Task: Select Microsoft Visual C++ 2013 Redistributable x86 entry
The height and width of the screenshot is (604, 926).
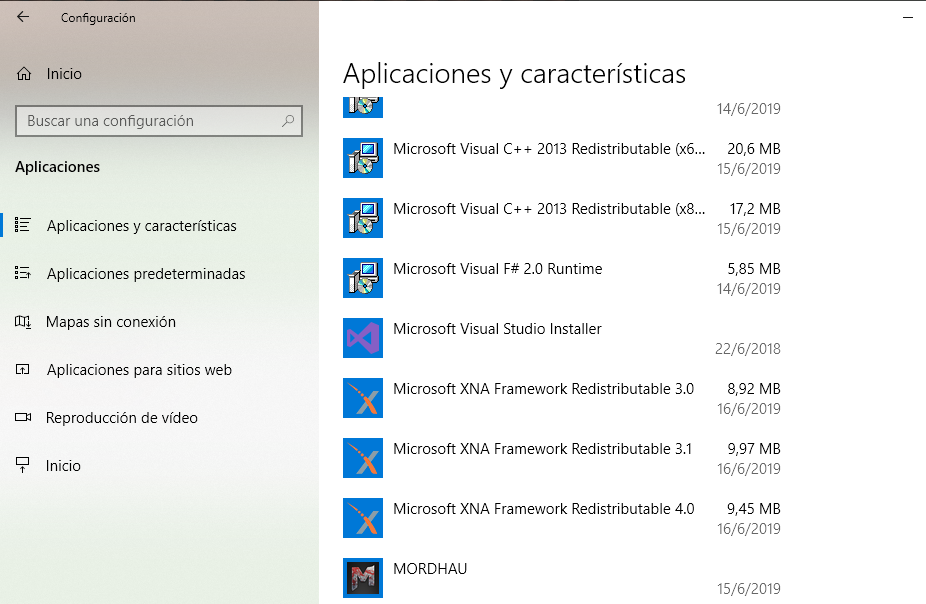Action: click(562, 218)
